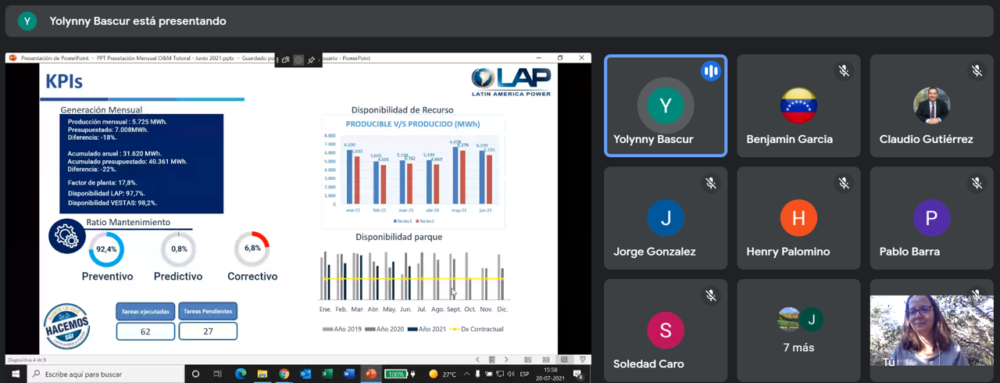Click the pin icon on presentation toolbar

coord(311,59)
